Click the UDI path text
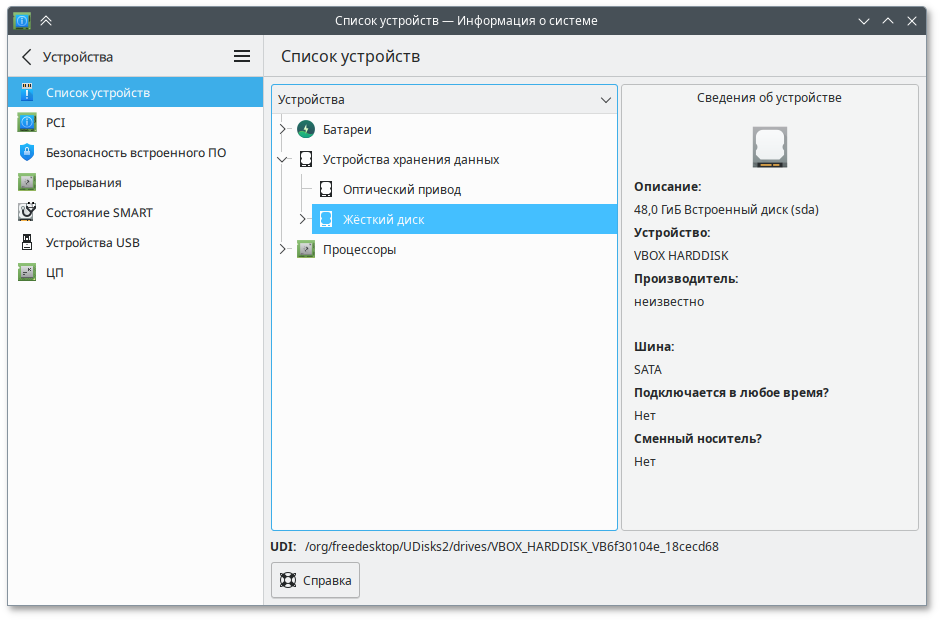 click(x=511, y=547)
